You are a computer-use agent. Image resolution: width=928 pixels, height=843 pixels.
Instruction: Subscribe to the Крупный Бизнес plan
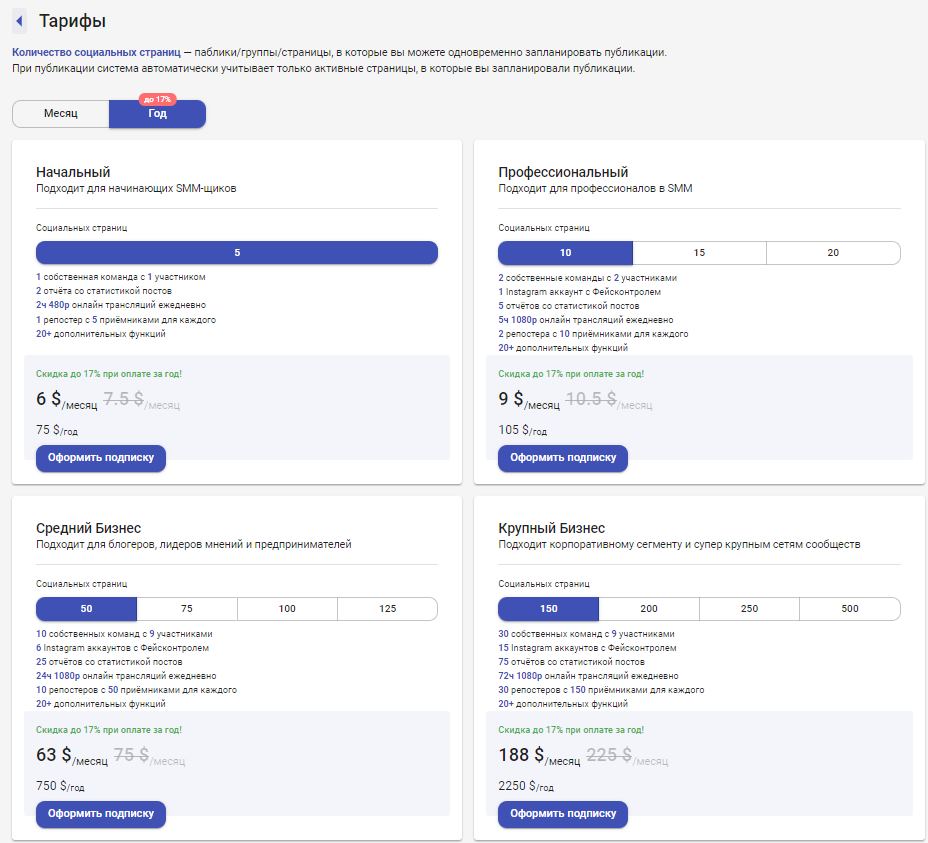click(x=563, y=814)
